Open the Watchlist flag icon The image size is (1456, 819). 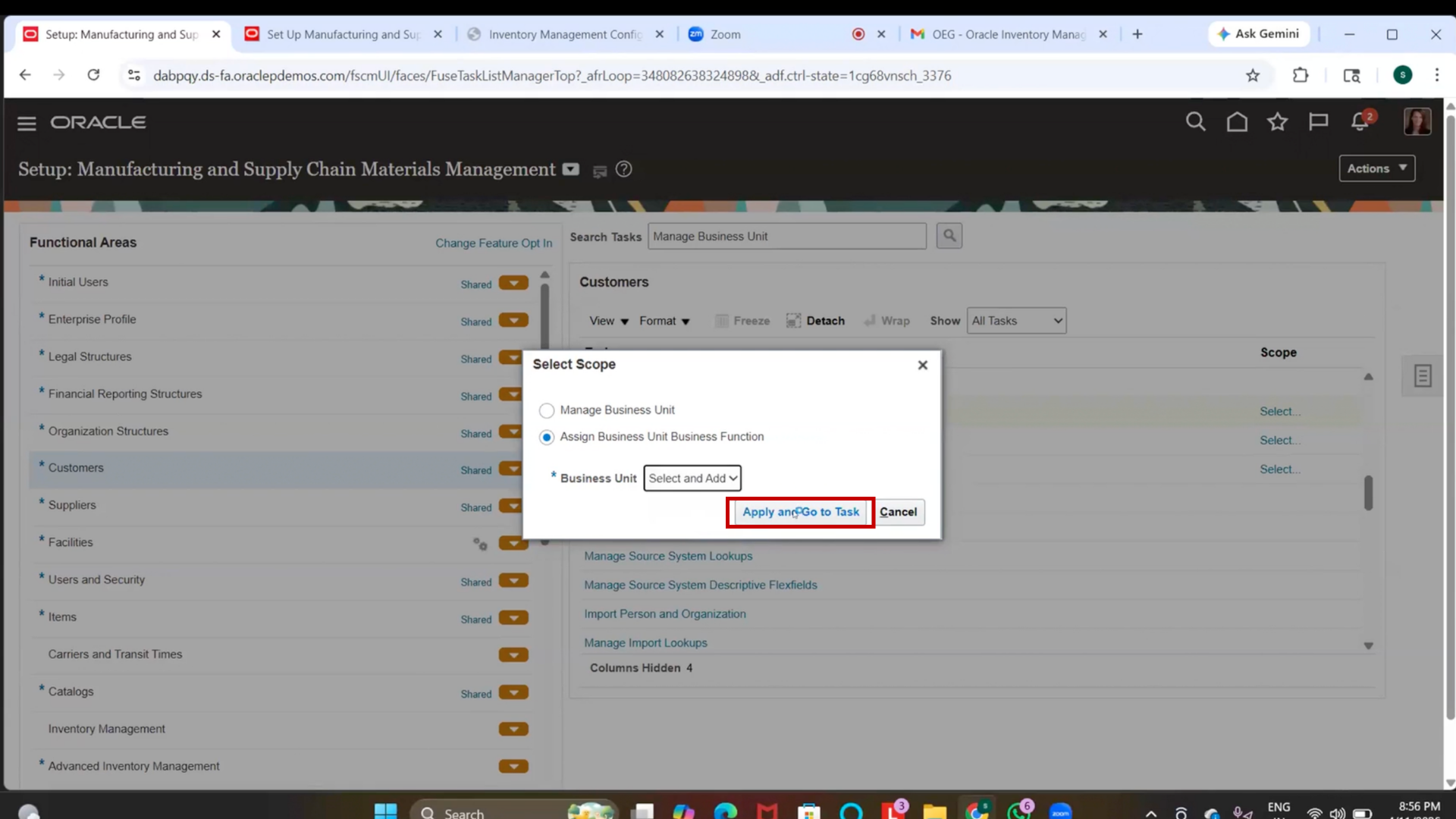pos(1319,121)
